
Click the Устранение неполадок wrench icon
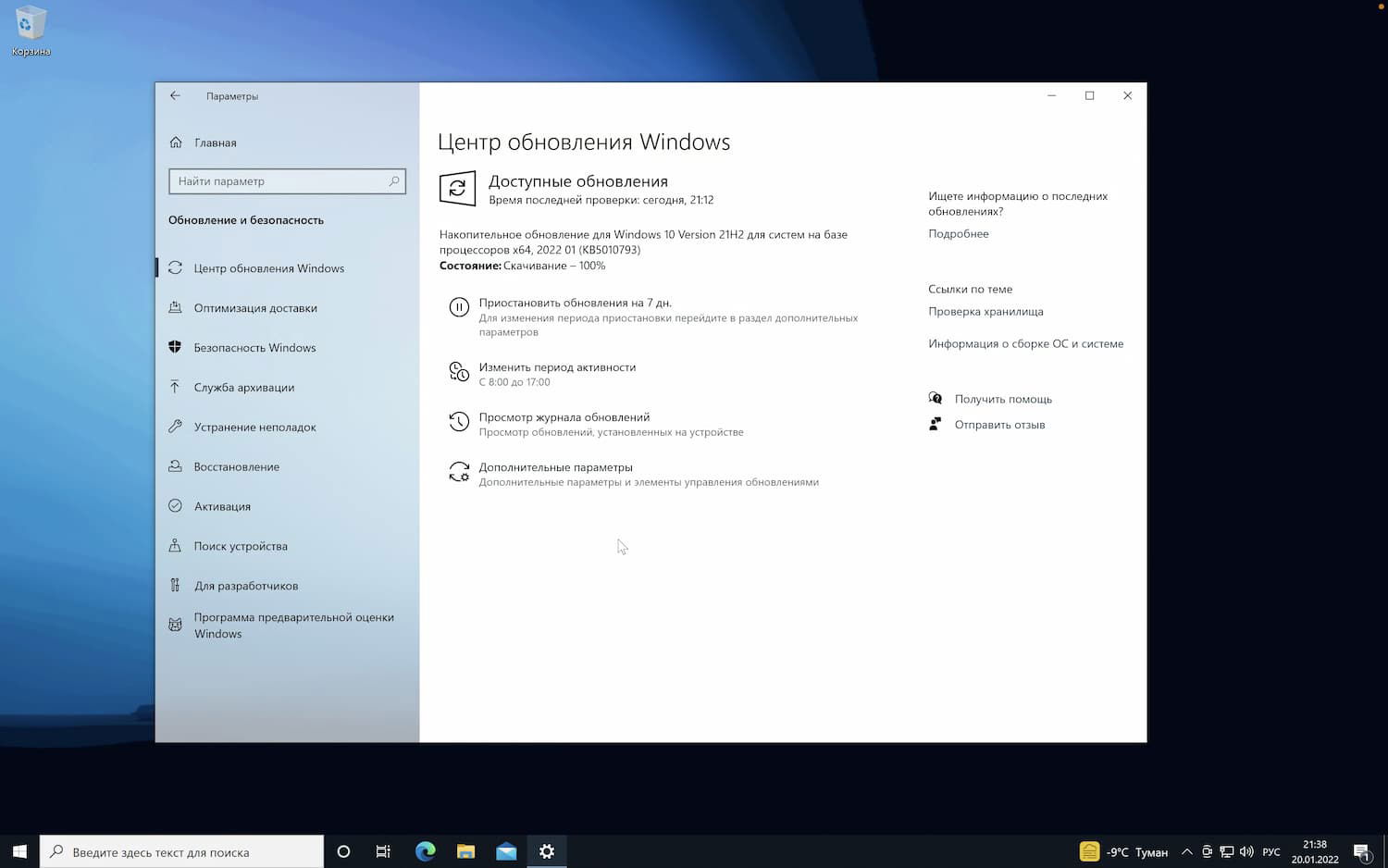(x=175, y=427)
